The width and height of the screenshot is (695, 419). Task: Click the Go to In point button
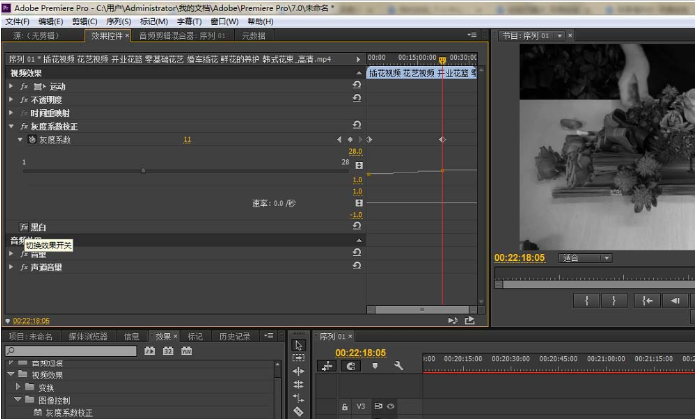(x=647, y=299)
